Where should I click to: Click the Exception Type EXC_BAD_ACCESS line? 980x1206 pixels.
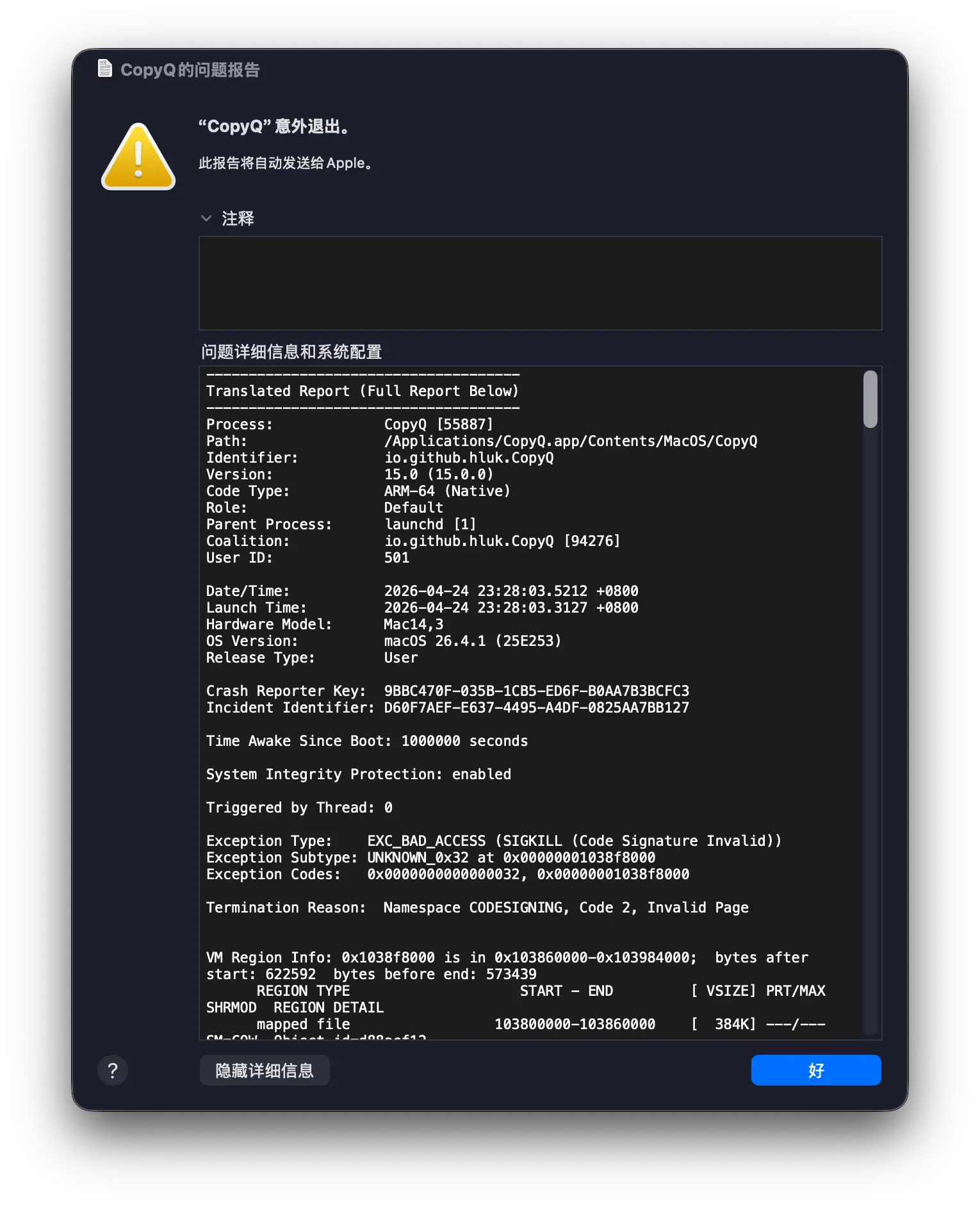click(x=494, y=841)
